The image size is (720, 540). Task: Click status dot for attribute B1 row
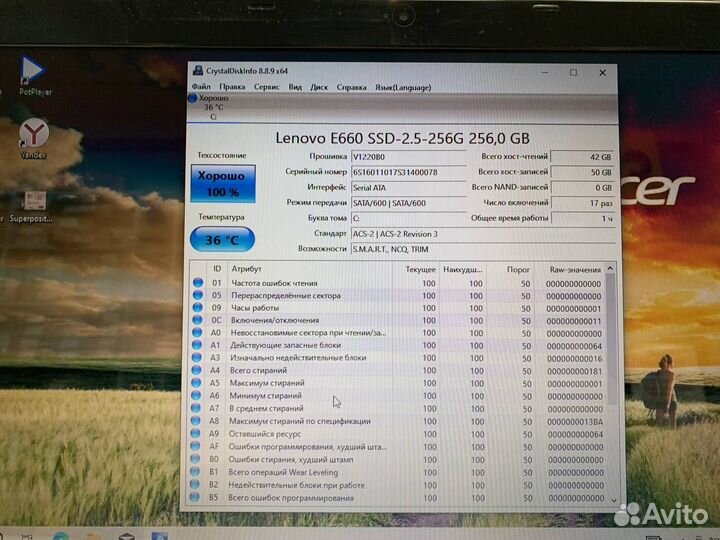point(195,472)
